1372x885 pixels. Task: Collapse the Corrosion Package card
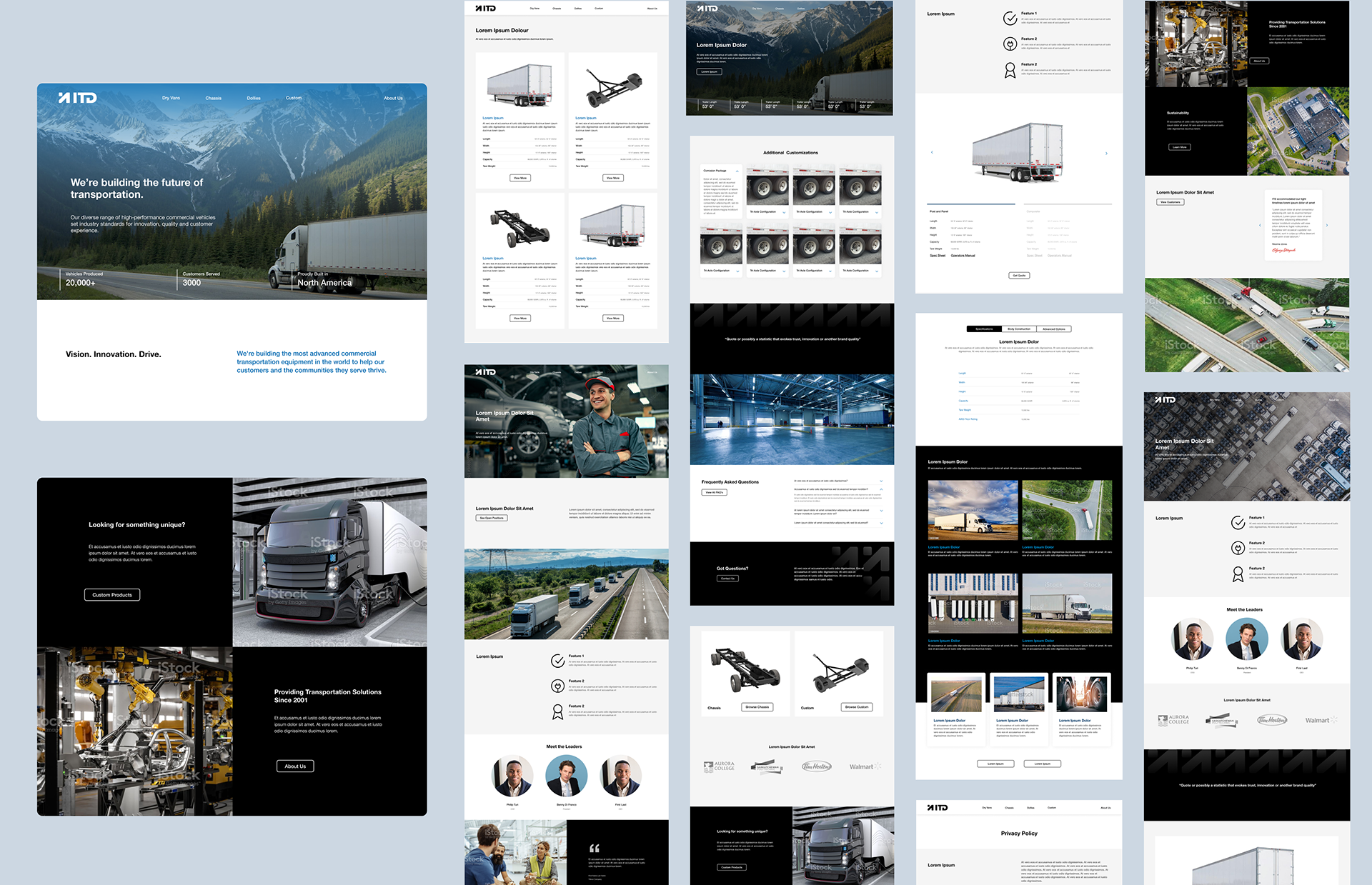pos(737,171)
